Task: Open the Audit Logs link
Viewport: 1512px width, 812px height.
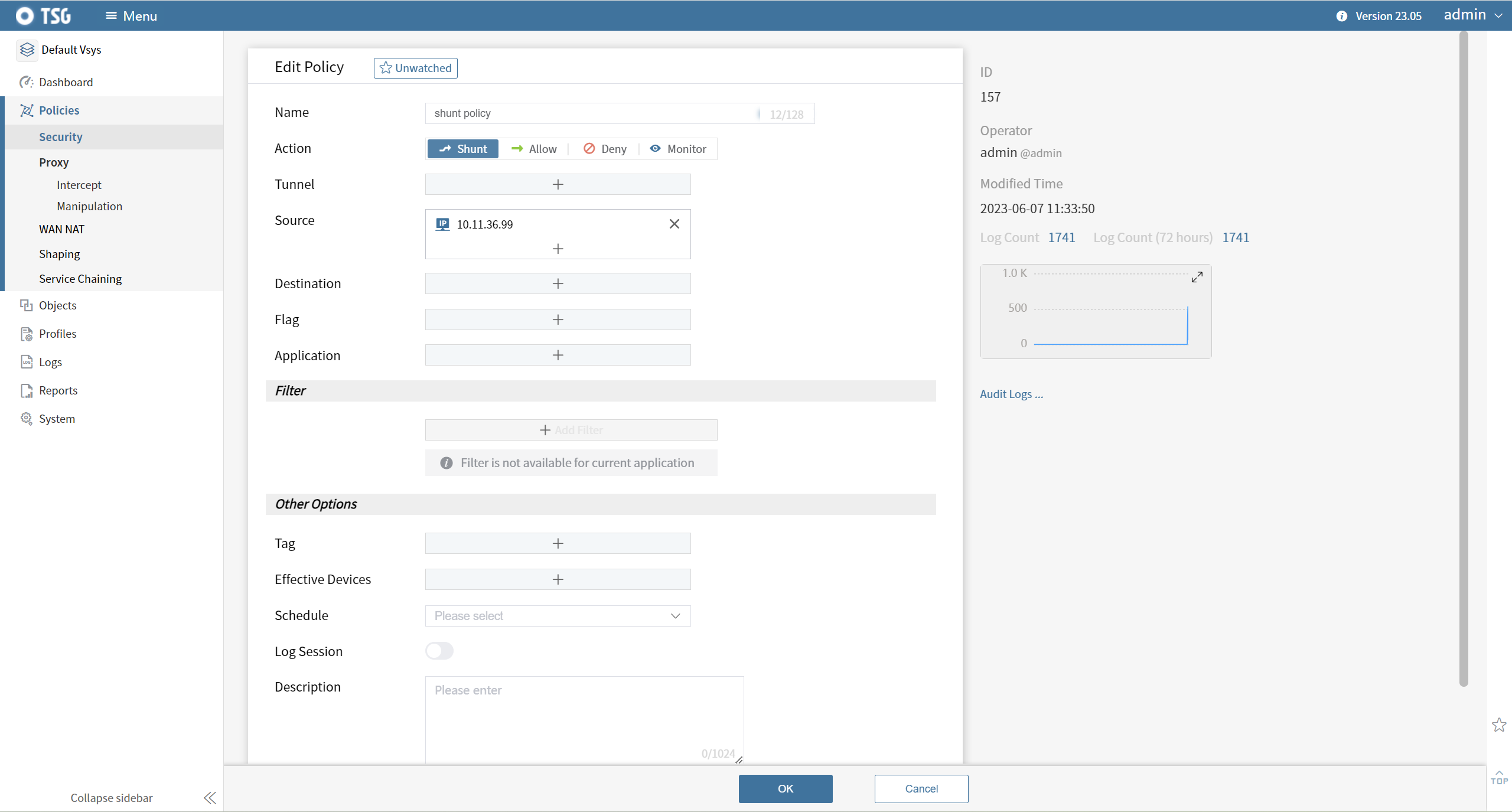Action: point(1011,394)
